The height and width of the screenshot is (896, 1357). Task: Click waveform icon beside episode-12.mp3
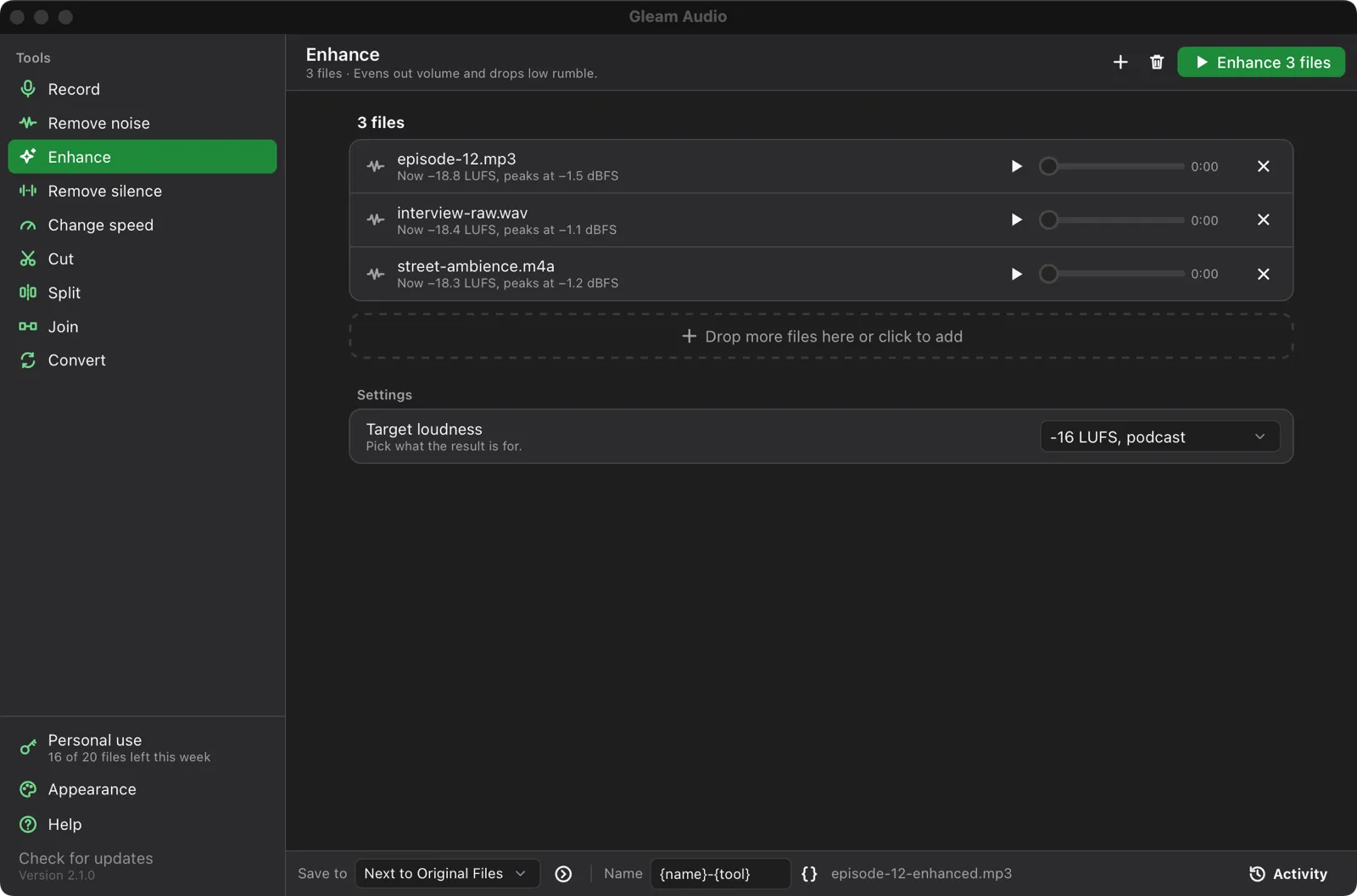tap(376, 166)
